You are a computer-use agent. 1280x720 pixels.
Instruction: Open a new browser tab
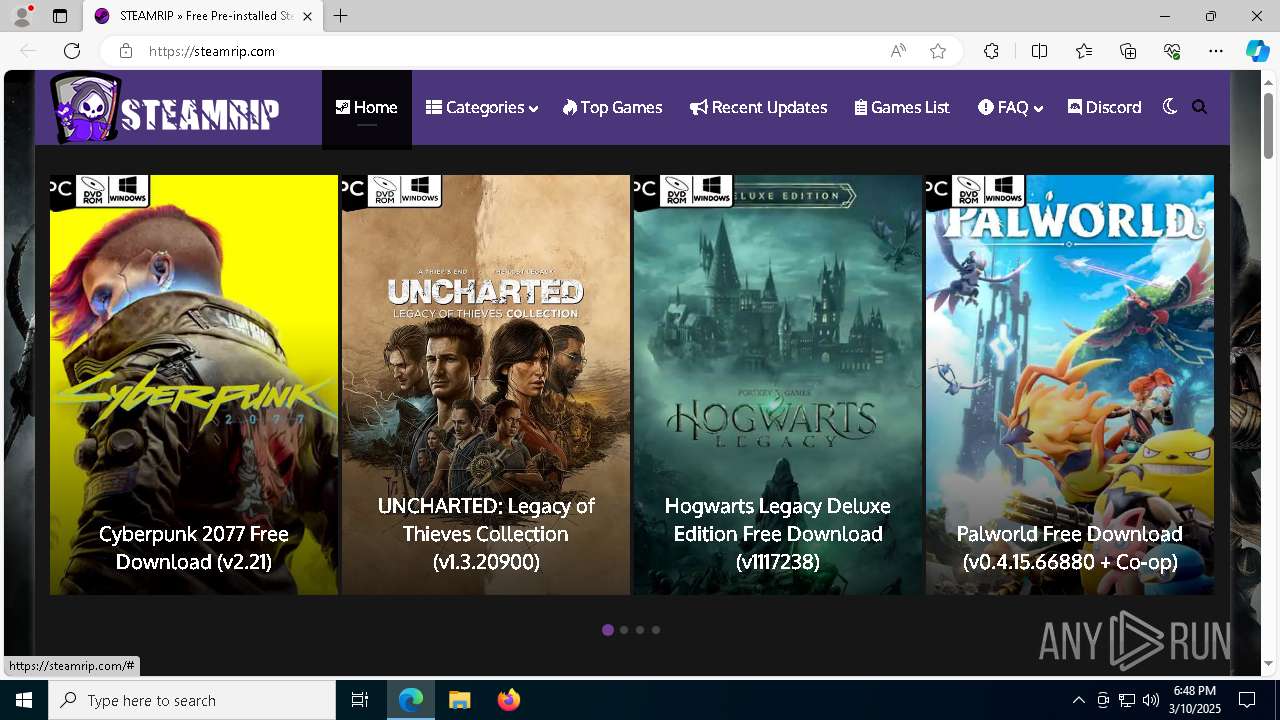click(x=340, y=16)
